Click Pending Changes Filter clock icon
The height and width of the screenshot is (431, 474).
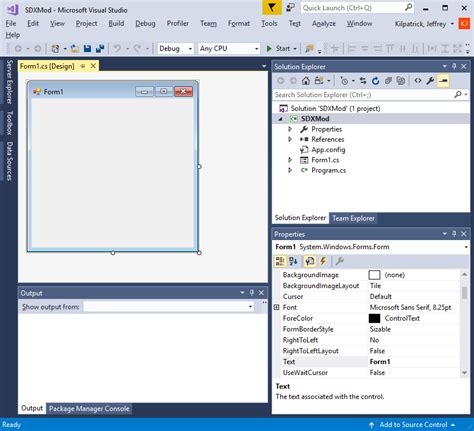(344, 81)
